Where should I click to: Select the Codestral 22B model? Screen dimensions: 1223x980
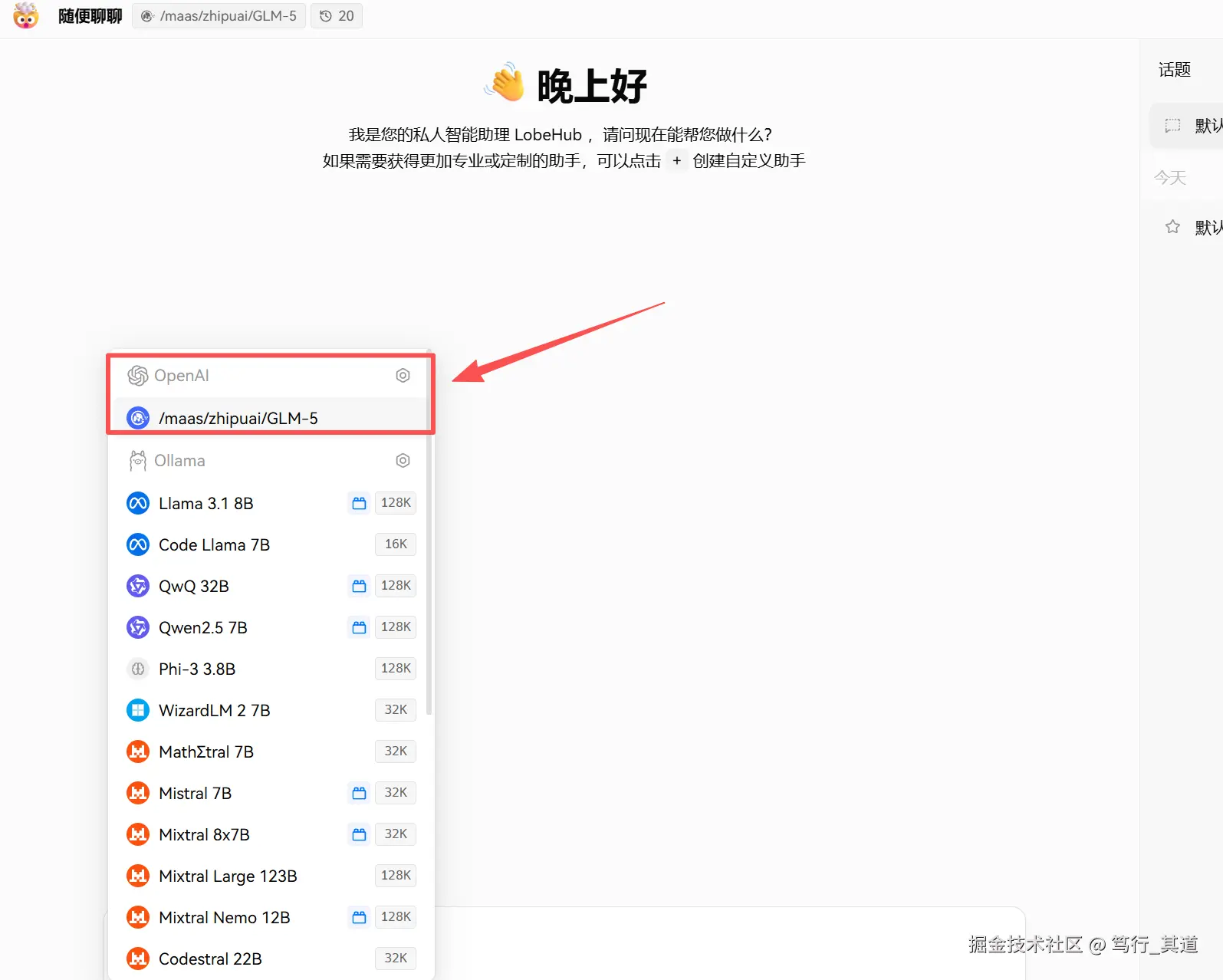point(271,959)
